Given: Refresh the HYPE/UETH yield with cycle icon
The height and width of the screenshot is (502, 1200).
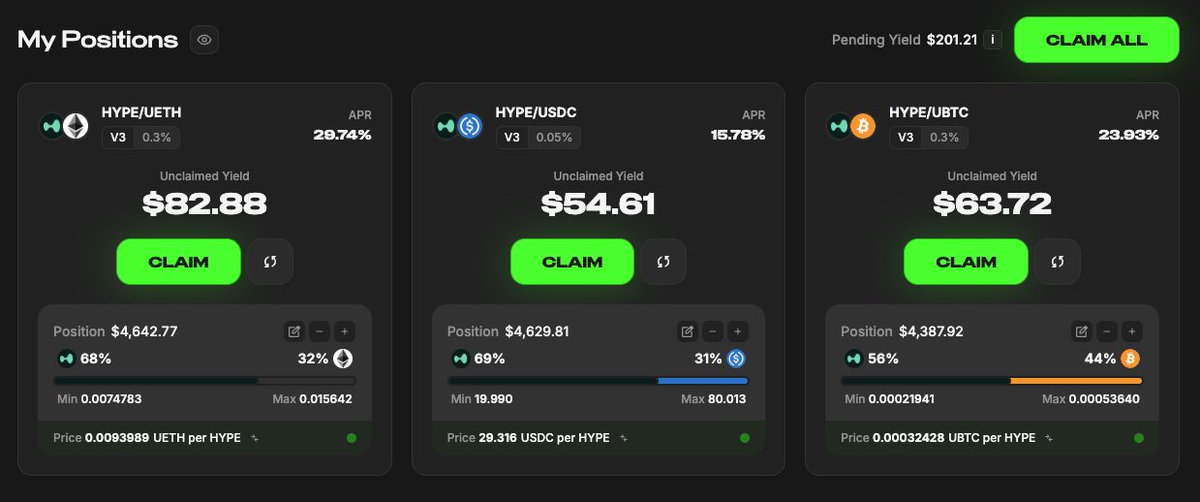Looking at the screenshot, I should pos(270,262).
